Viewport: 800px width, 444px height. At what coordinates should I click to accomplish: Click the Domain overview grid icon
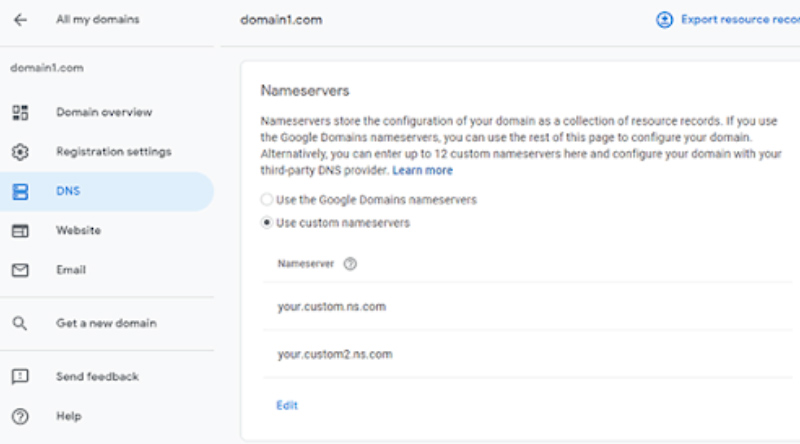tap(20, 112)
